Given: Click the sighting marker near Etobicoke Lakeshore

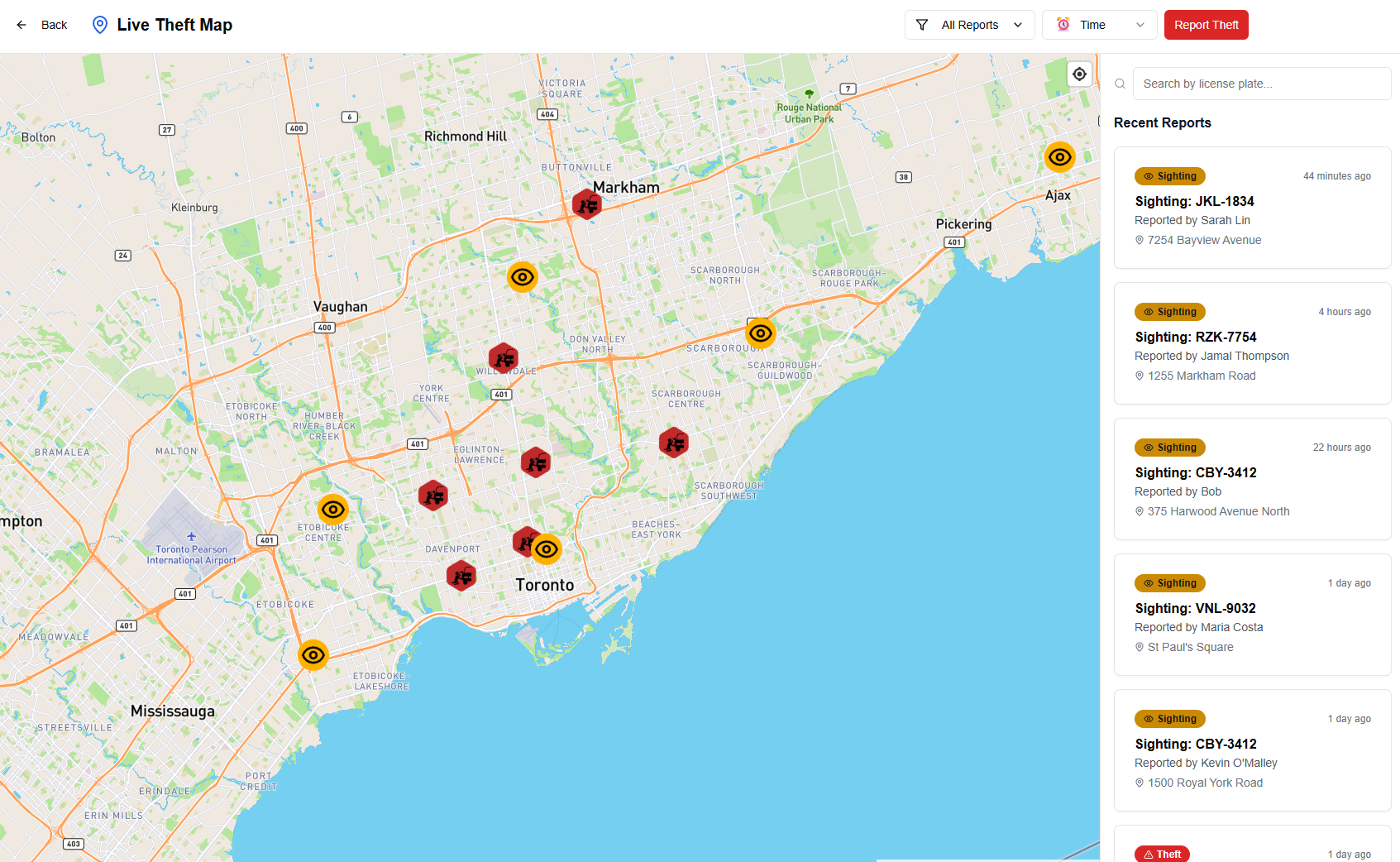Looking at the screenshot, I should [313, 655].
